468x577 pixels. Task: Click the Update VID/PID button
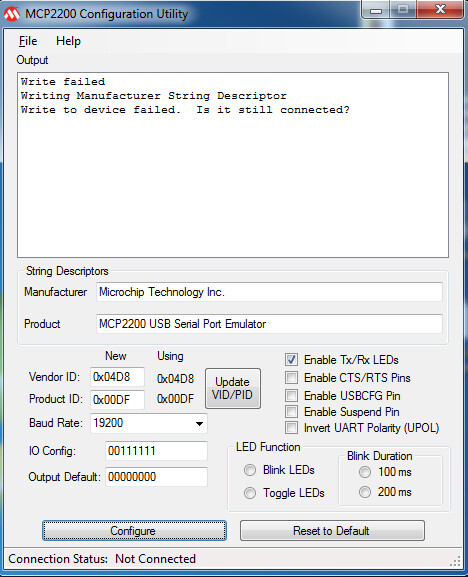233,389
